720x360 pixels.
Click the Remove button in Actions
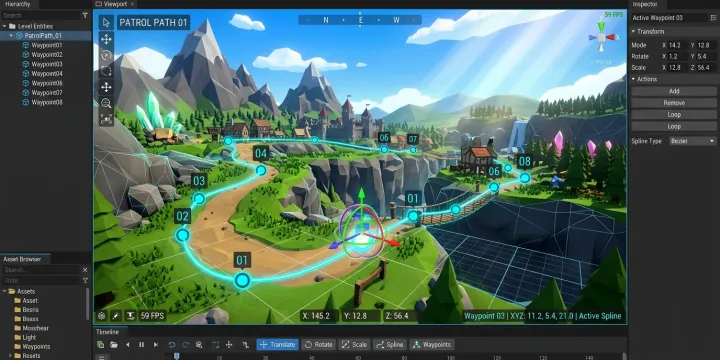(x=674, y=103)
